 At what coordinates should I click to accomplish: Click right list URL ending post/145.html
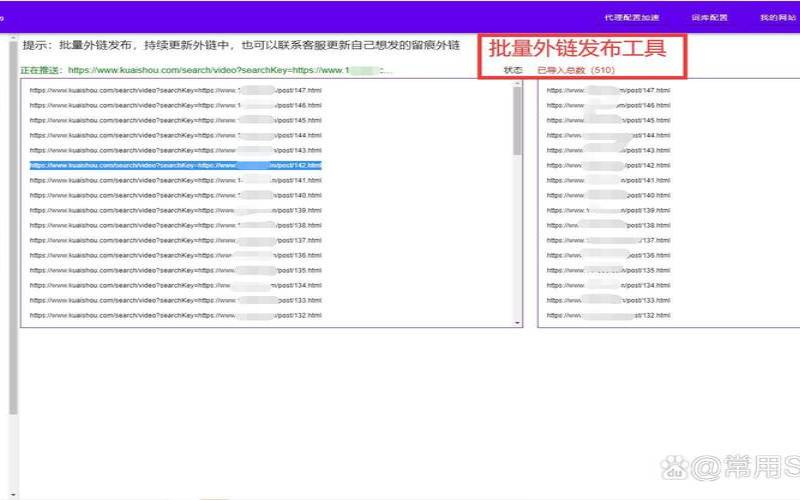(609, 120)
